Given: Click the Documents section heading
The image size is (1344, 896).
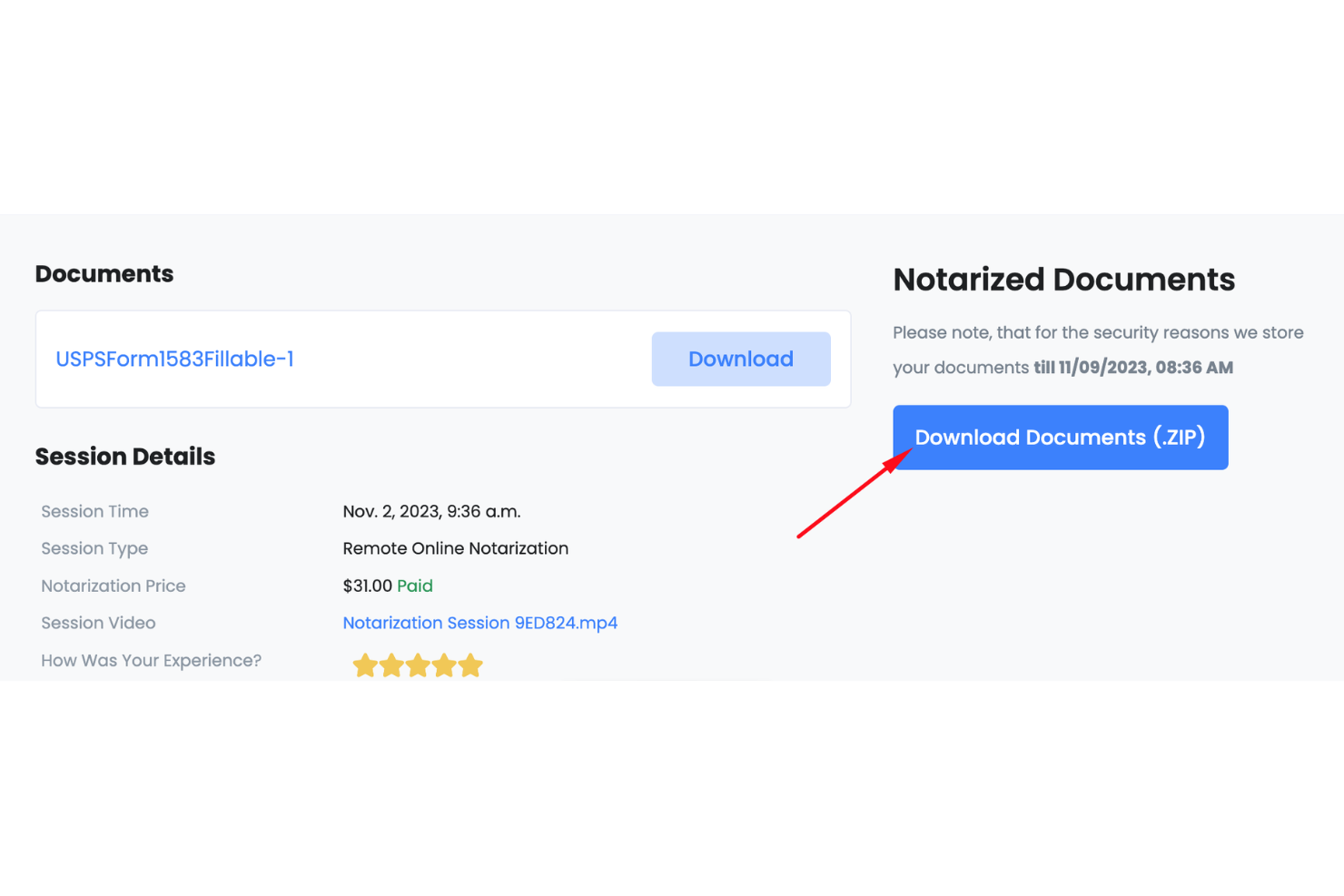Looking at the screenshot, I should click(x=104, y=273).
